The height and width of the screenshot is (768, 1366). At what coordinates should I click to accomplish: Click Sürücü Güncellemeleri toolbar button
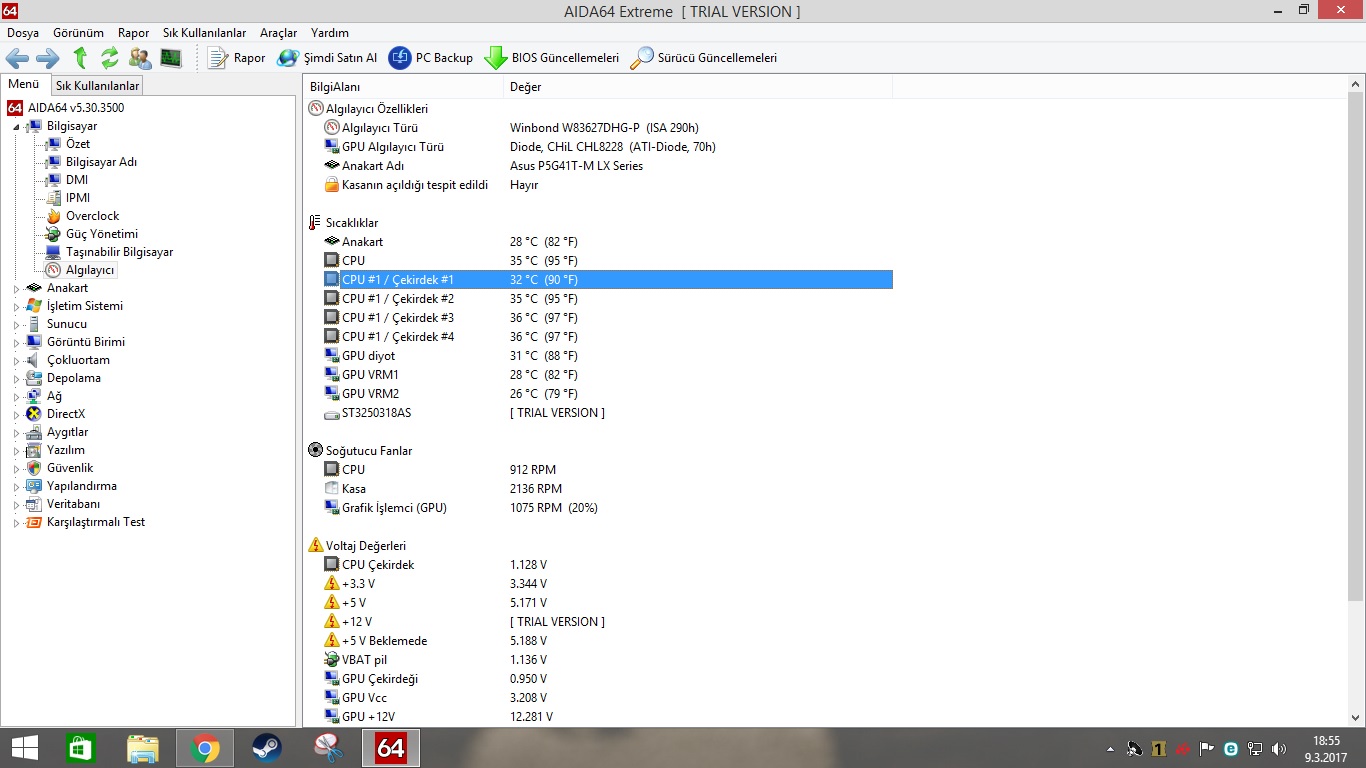tap(703, 58)
